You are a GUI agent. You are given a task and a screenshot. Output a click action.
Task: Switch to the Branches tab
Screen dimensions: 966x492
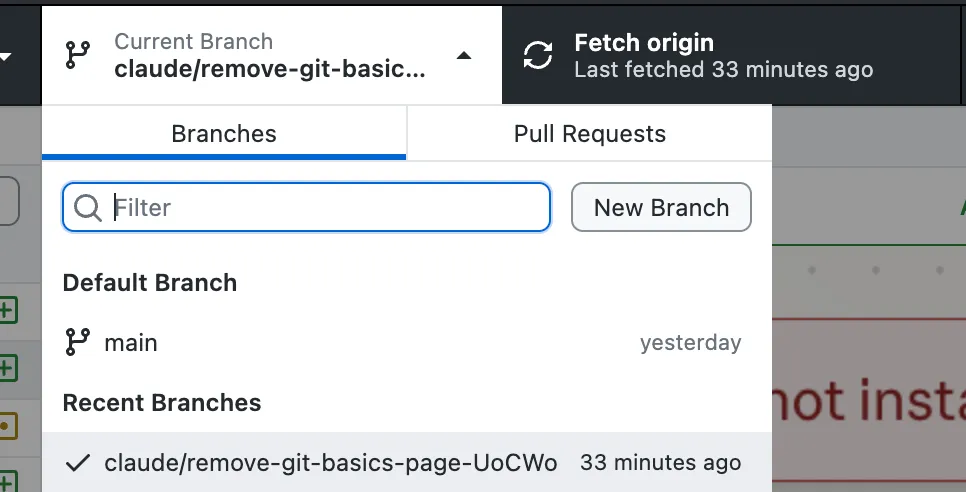pyautogui.click(x=224, y=134)
